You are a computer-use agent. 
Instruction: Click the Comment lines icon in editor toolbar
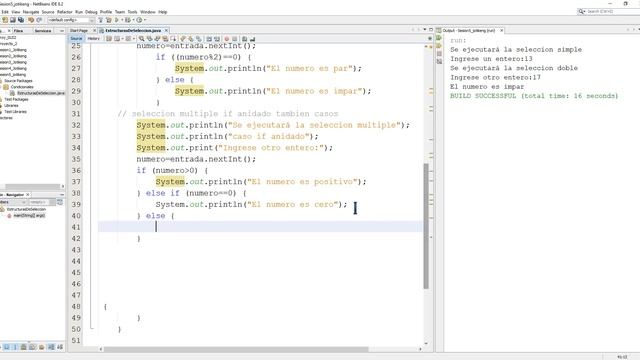[244, 39]
